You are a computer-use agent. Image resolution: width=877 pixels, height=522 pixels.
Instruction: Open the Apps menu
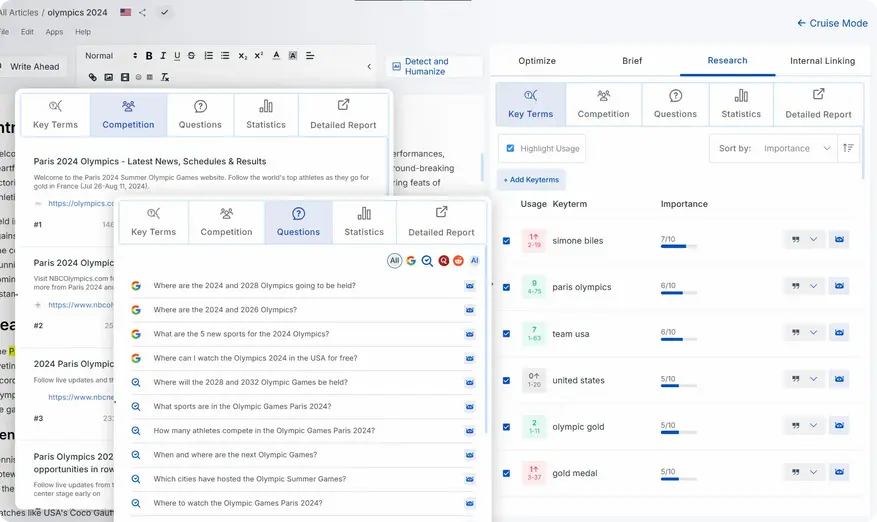coord(54,32)
